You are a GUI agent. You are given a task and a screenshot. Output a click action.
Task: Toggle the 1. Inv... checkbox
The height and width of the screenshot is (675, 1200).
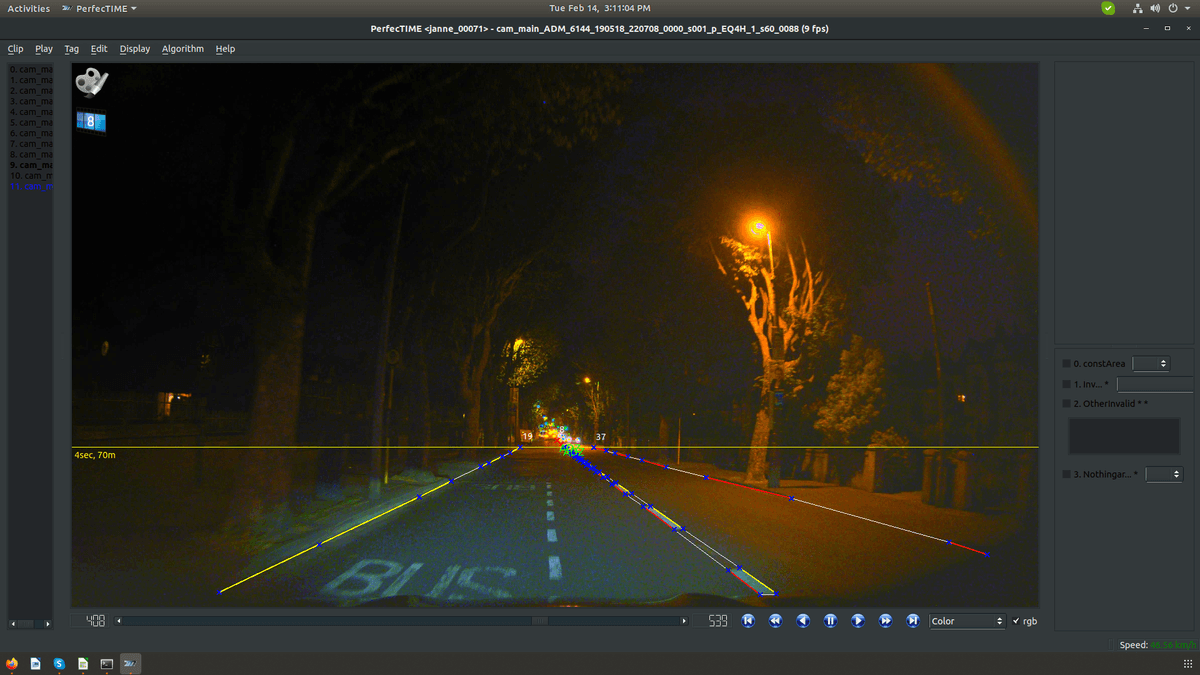point(1066,384)
